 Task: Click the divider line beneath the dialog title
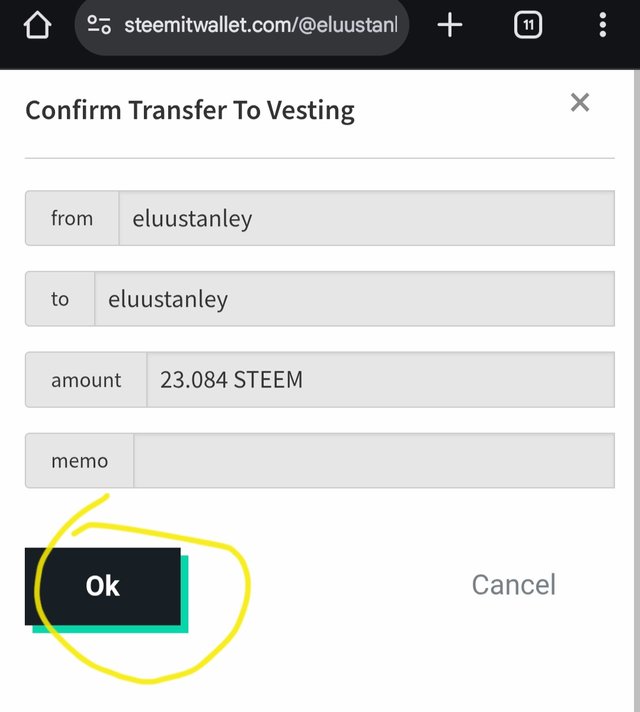pyautogui.click(x=320, y=158)
